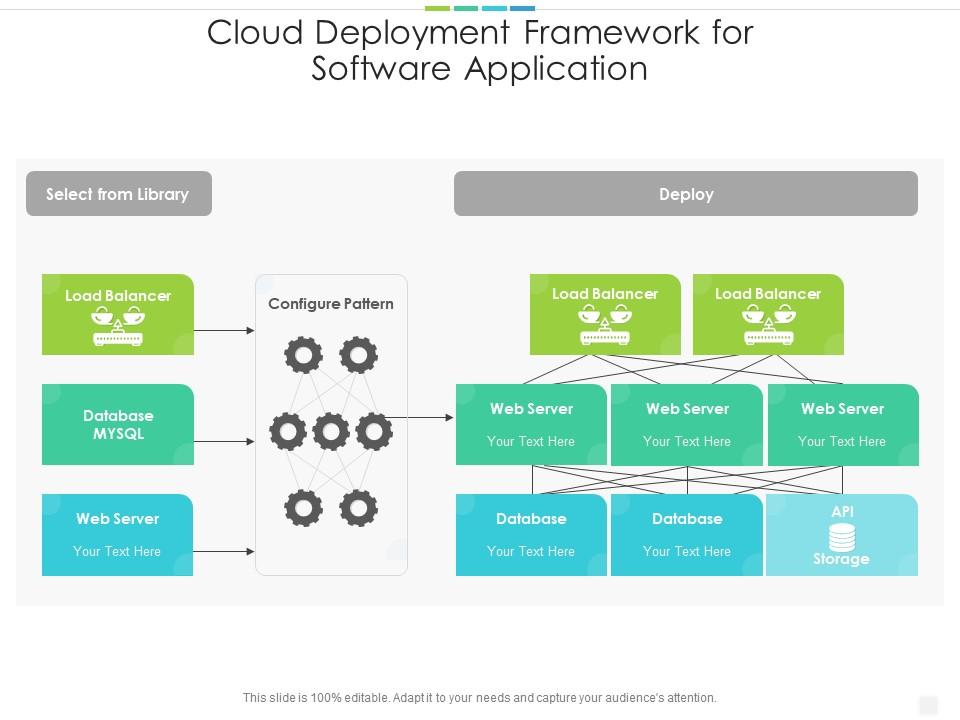Click the Load Balancer icon in the library column
The width and height of the screenshot is (960, 720).
pyautogui.click(x=118, y=326)
